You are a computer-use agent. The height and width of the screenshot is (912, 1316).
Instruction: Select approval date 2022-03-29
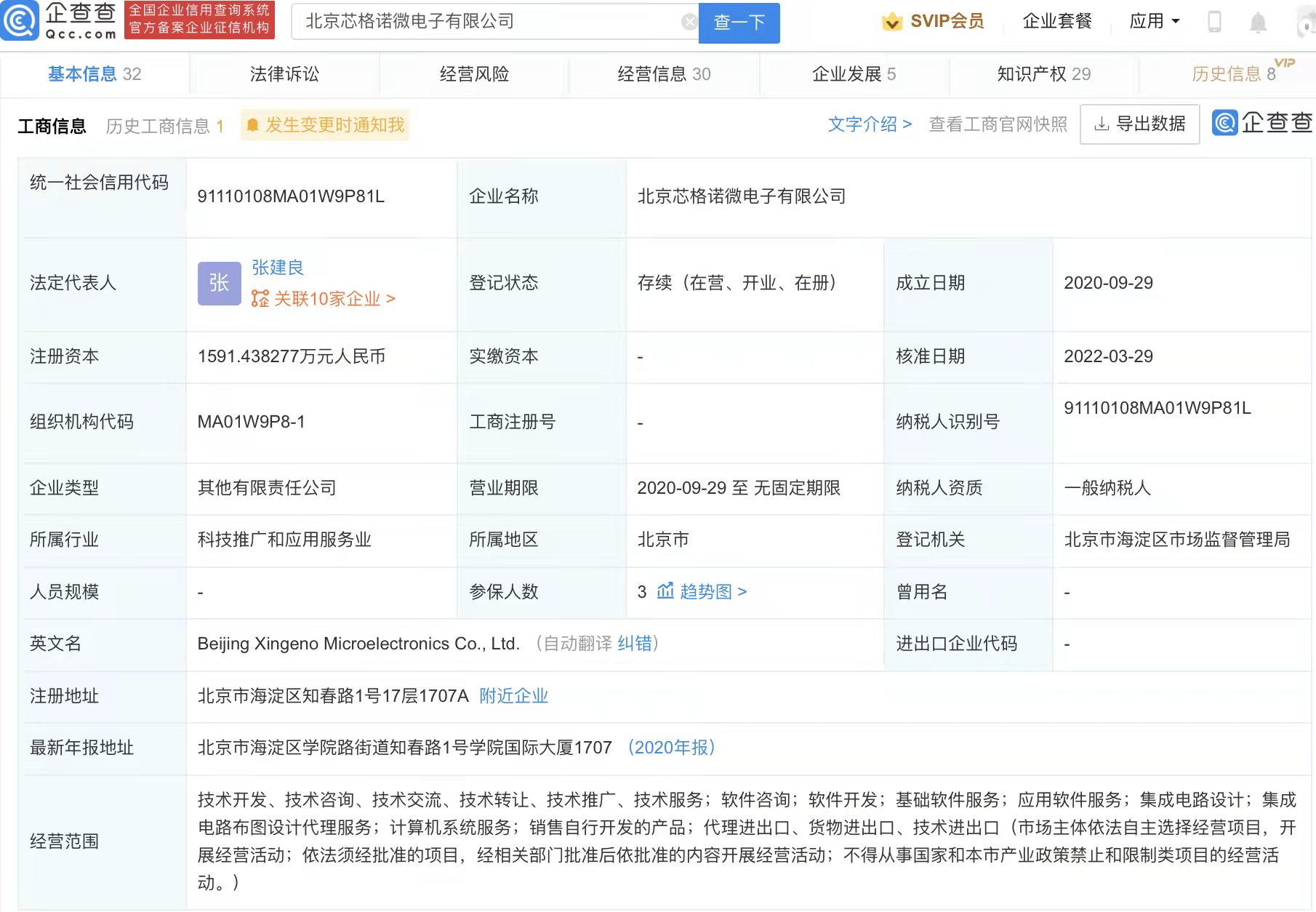1108,356
